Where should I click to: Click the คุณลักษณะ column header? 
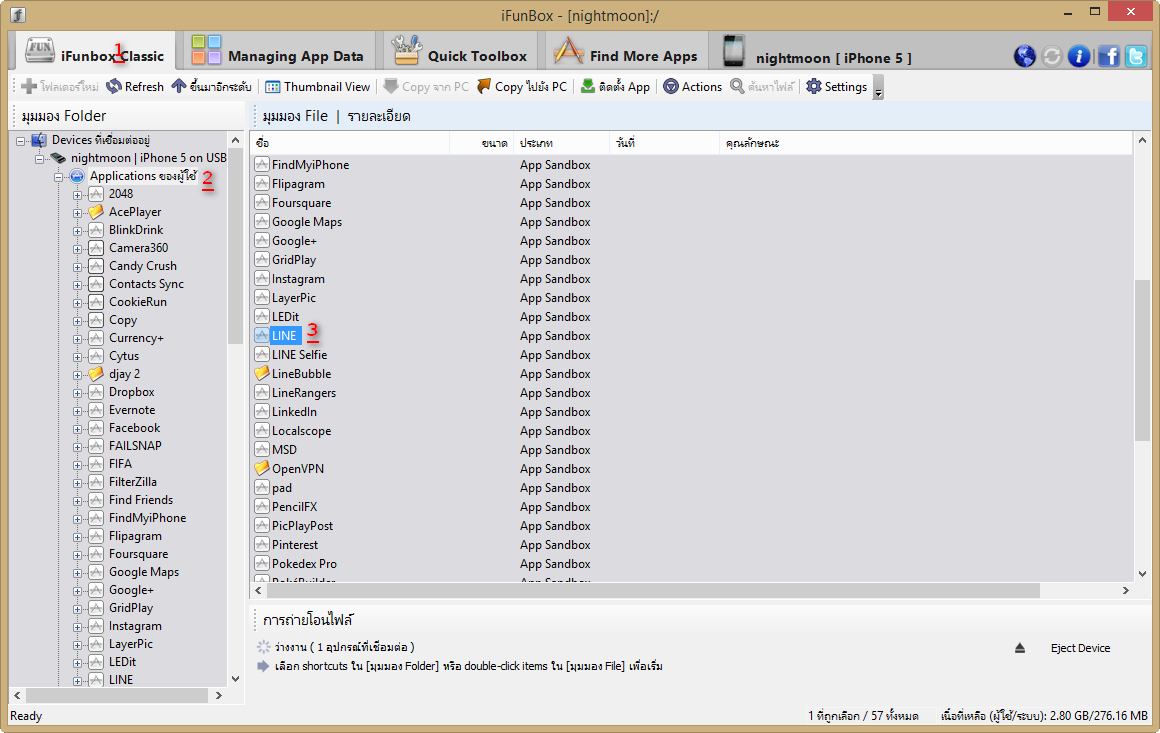pos(925,143)
